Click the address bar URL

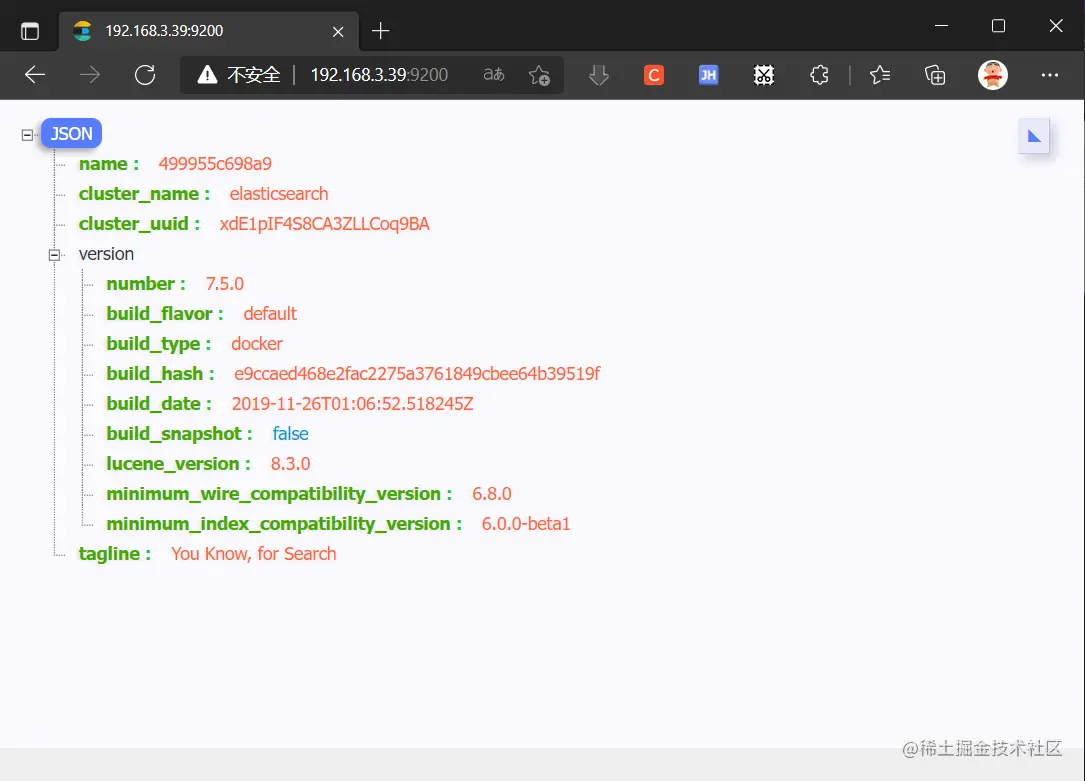(379, 75)
